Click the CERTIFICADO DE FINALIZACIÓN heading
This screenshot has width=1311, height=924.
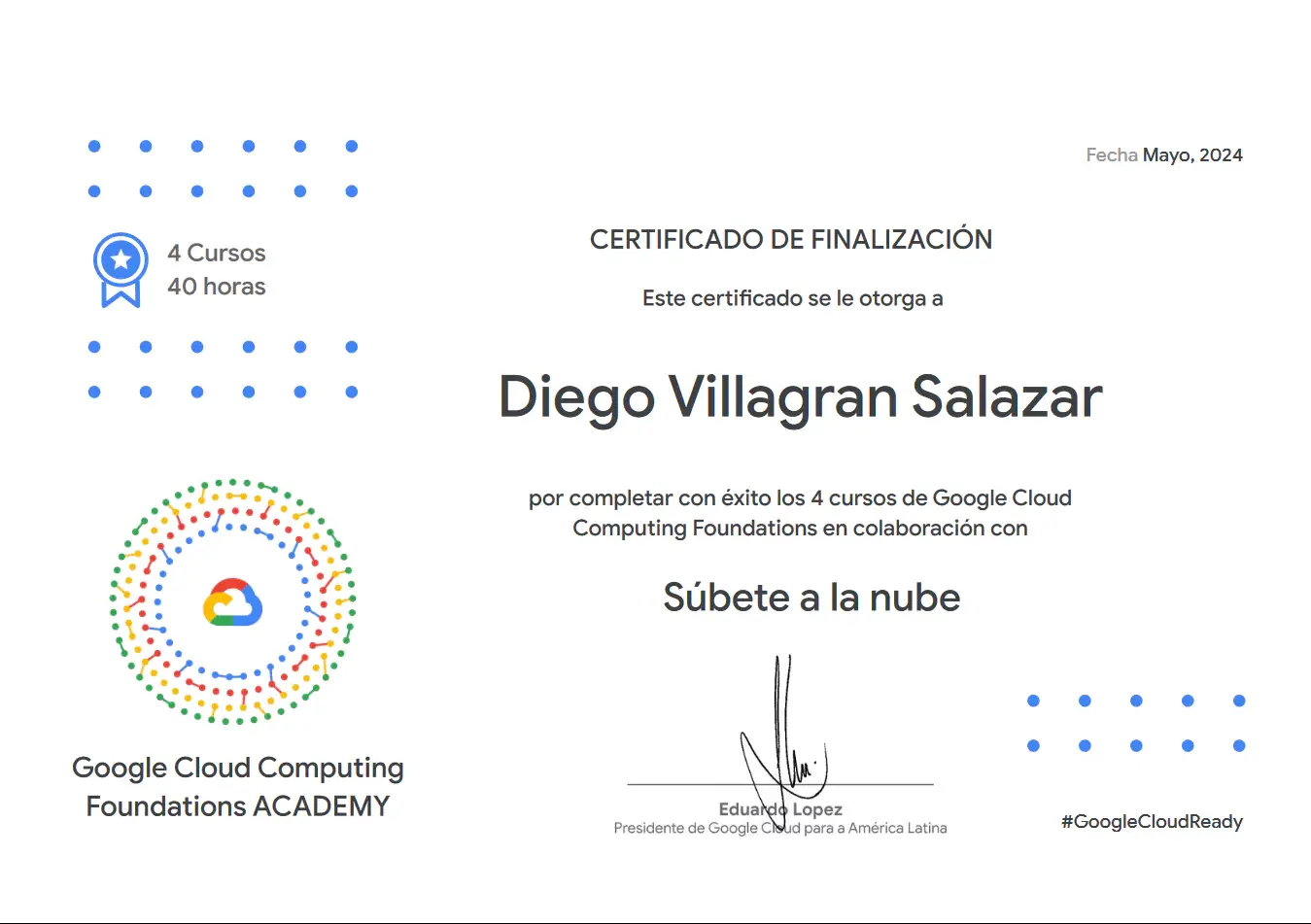pos(790,239)
